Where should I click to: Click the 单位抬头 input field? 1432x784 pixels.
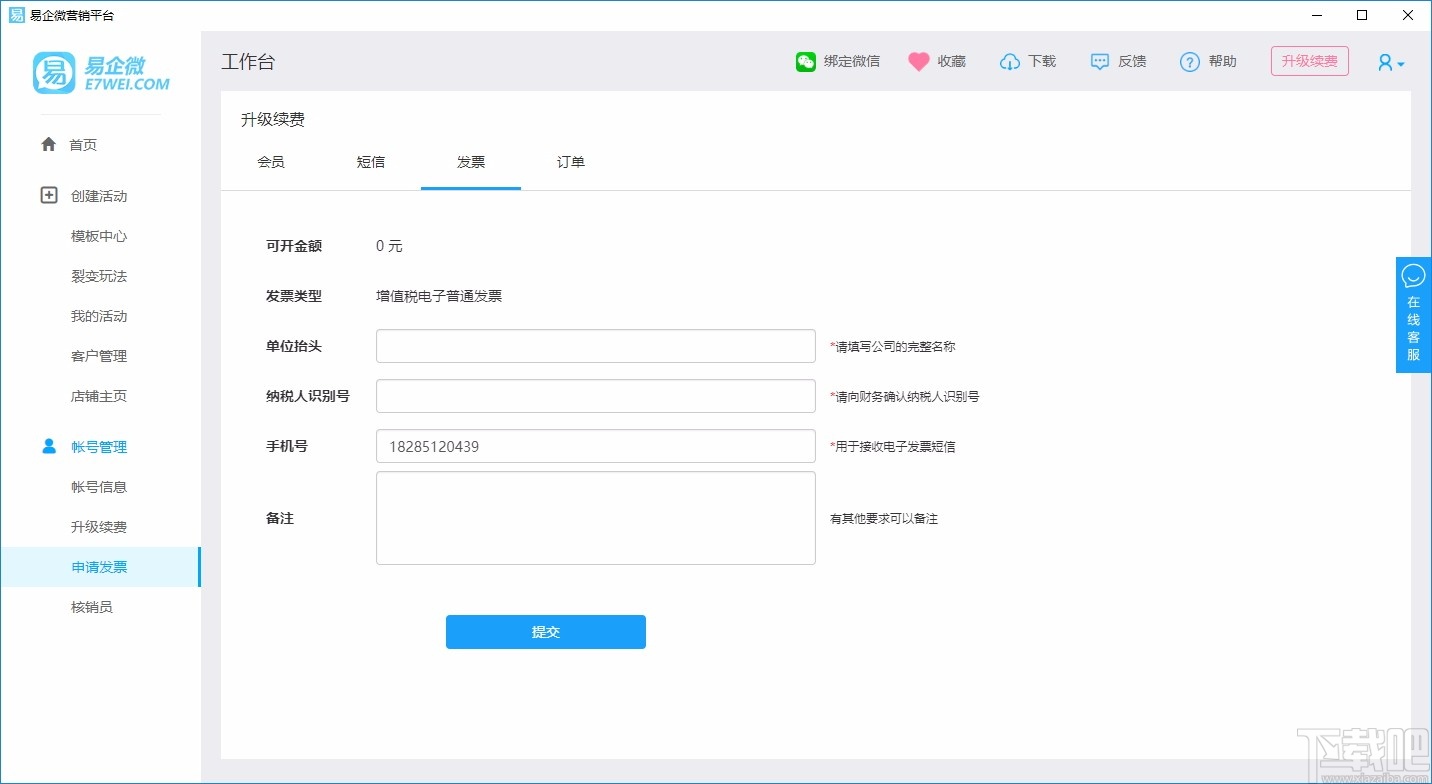click(595, 346)
